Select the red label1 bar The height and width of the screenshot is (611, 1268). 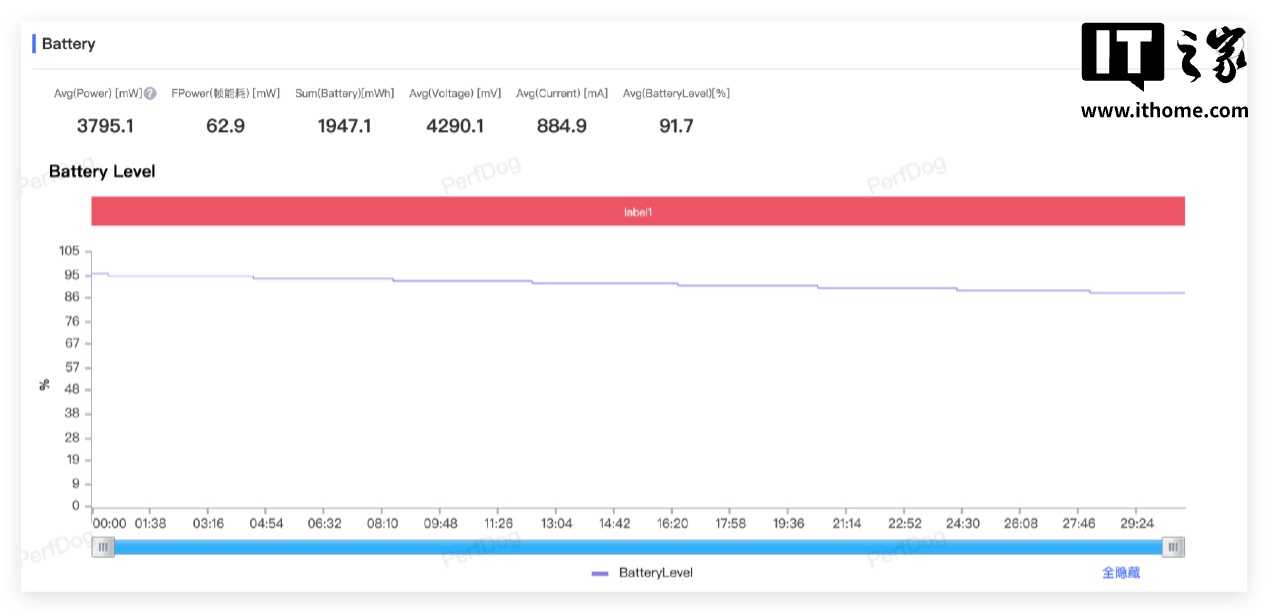tap(638, 212)
